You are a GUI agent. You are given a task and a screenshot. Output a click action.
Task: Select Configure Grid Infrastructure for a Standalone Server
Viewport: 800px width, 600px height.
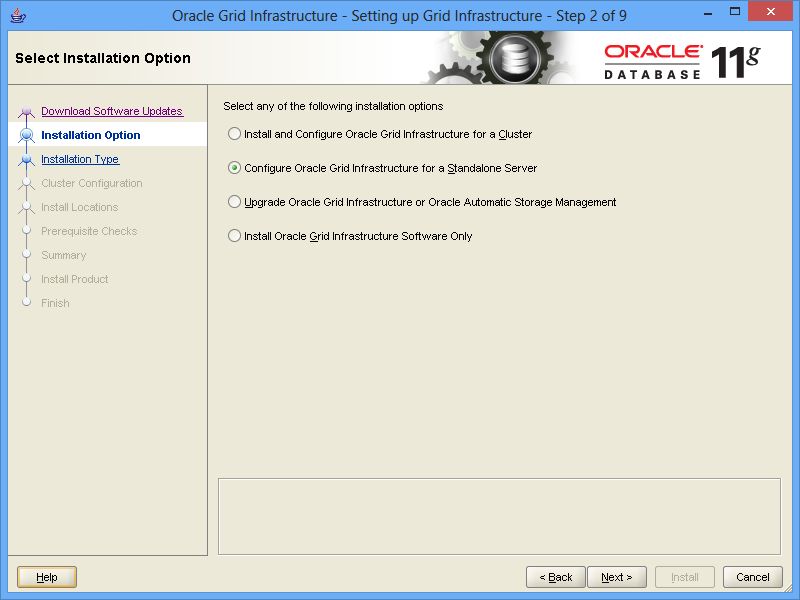pos(233,168)
